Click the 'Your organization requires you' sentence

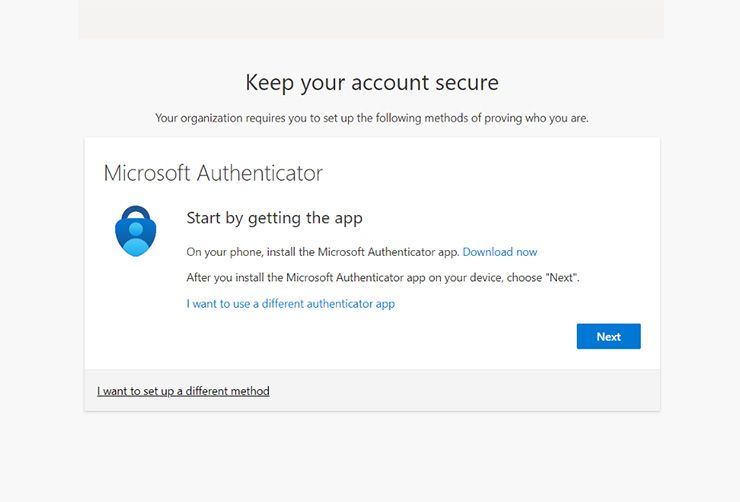[x=372, y=118]
